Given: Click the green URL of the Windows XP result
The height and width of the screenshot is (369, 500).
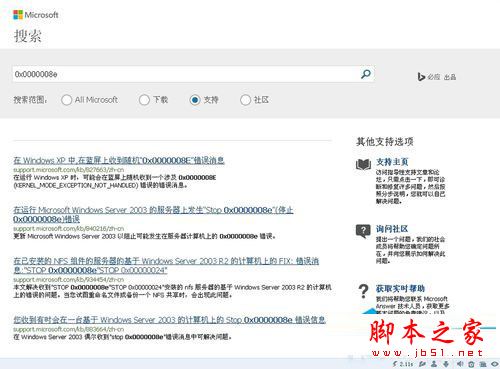Looking at the screenshot, I should click(68, 170).
